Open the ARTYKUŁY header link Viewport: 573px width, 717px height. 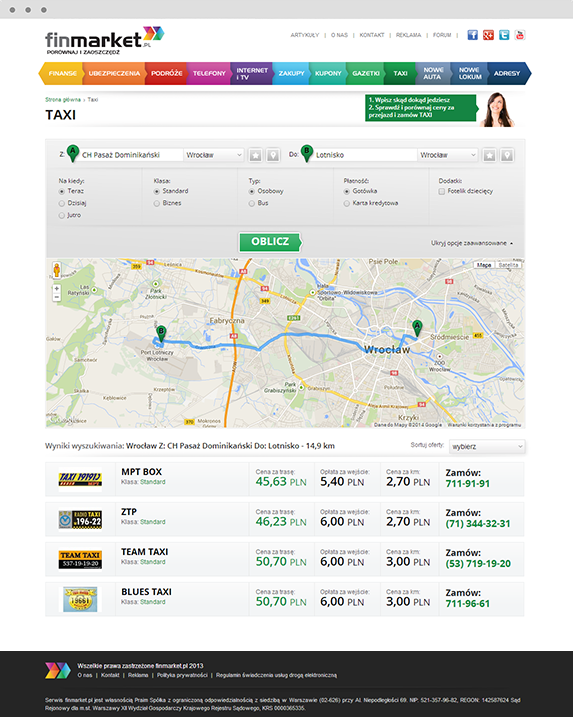pyautogui.click(x=305, y=35)
